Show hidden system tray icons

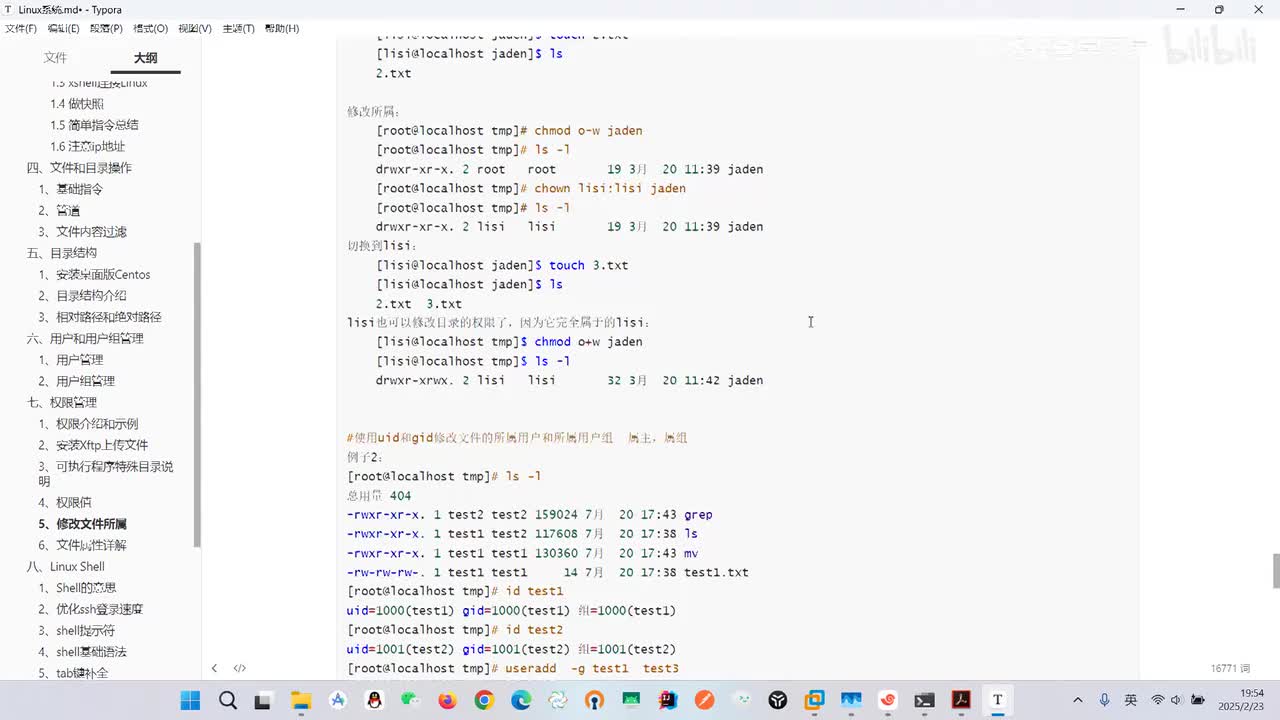[1077, 700]
